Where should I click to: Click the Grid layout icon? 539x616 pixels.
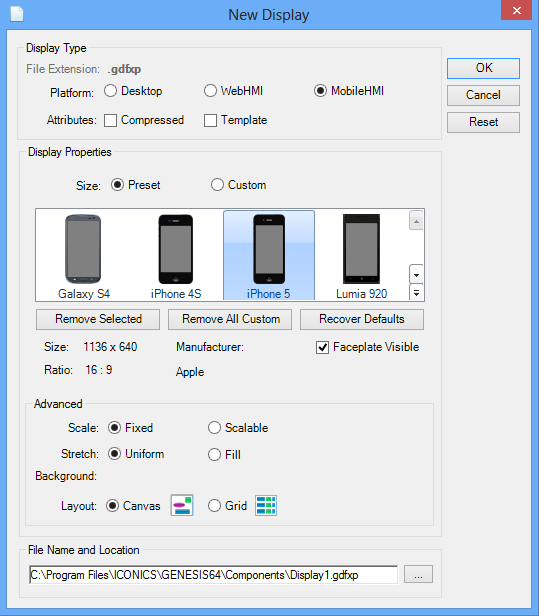(266, 505)
